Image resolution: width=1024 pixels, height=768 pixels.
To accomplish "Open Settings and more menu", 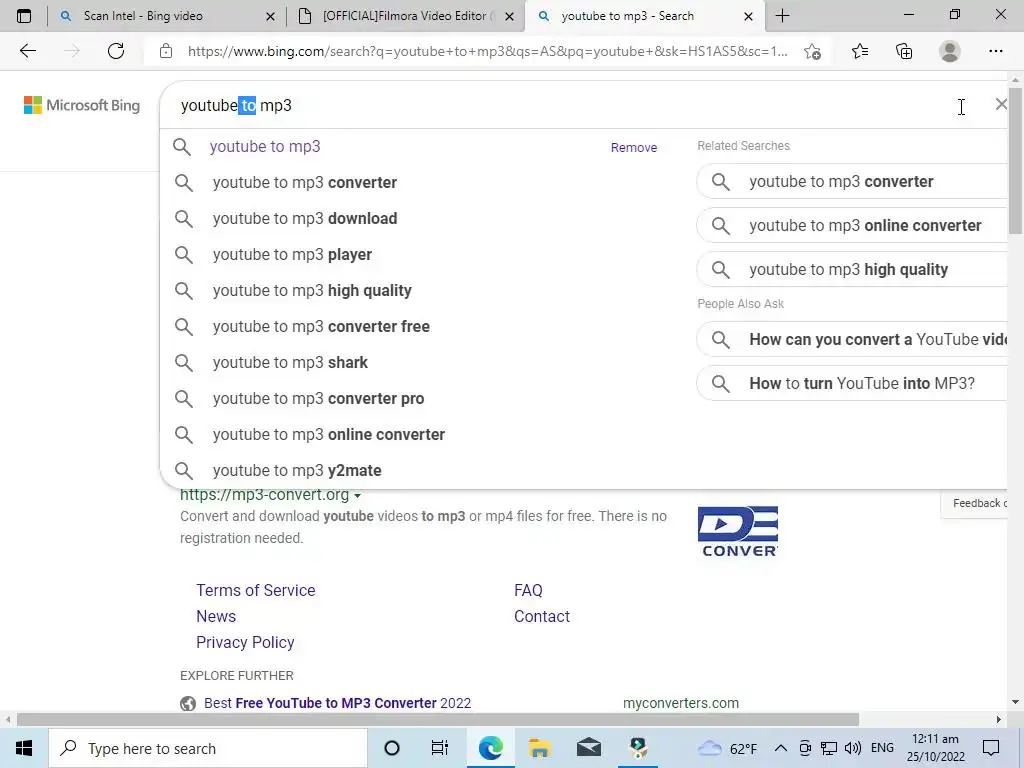I will 995,51.
